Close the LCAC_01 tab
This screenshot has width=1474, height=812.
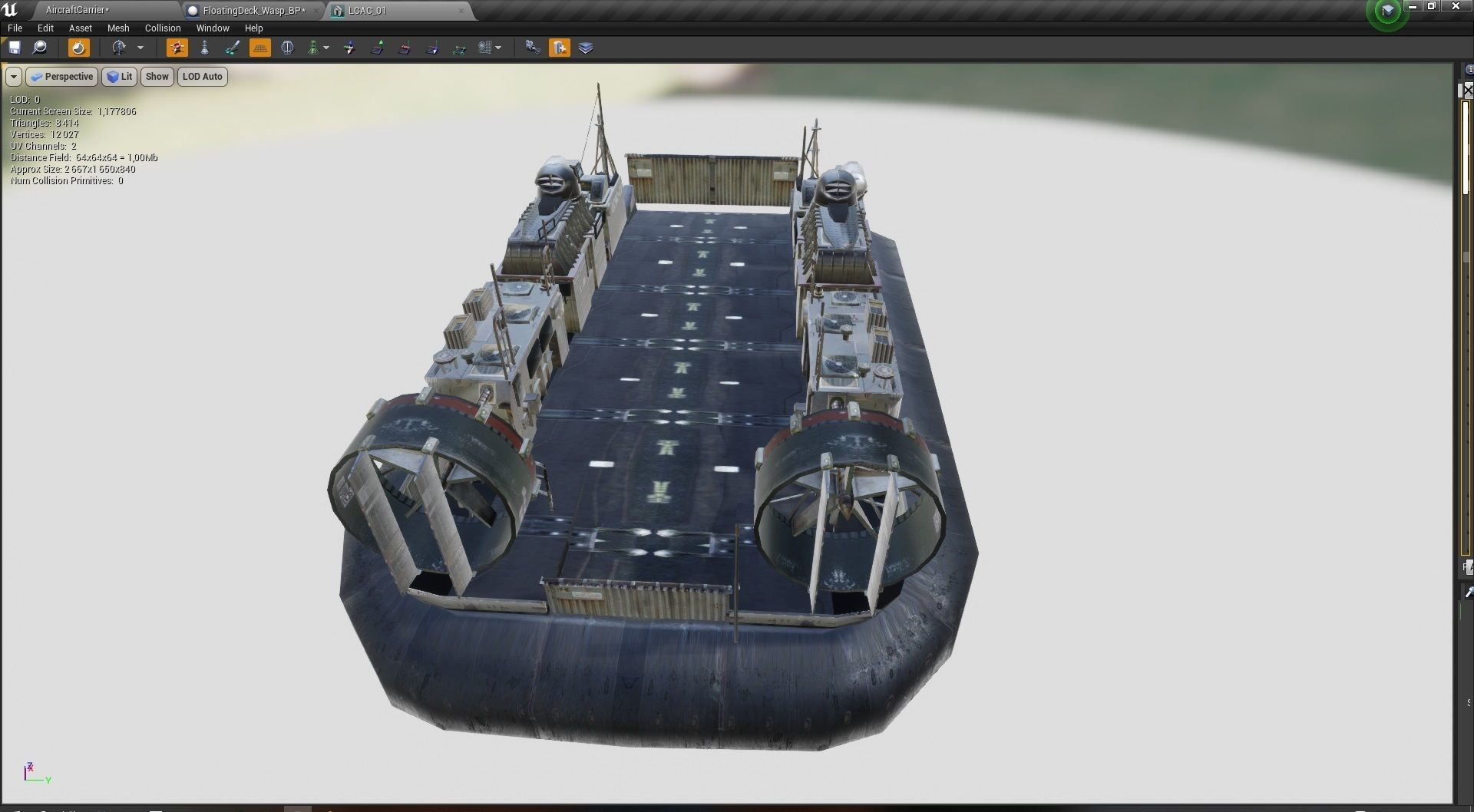[x=461, y=11]
